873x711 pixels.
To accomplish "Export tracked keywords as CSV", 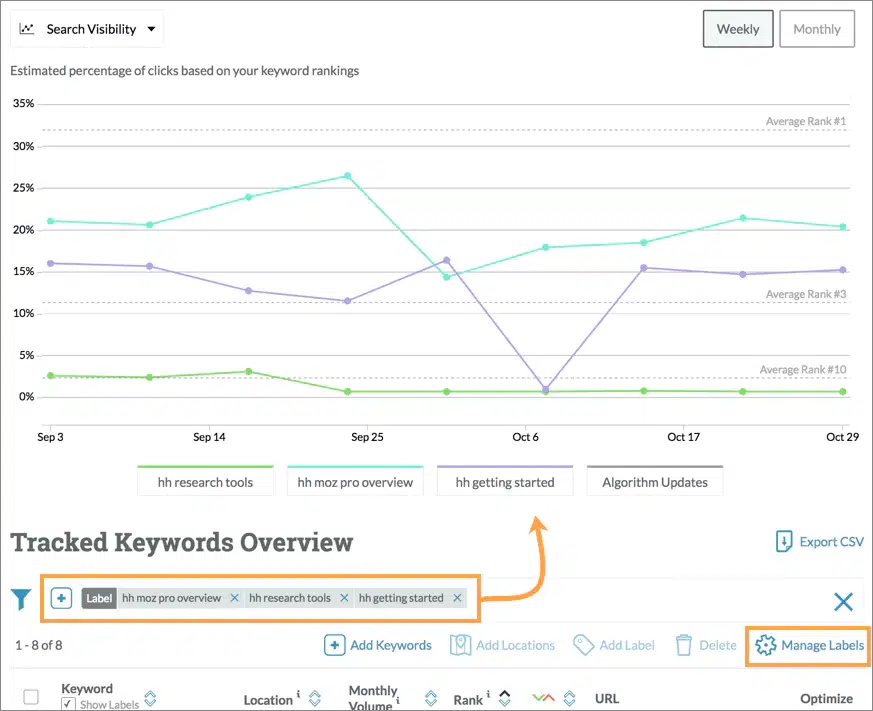I will click(x=820, y=542).
